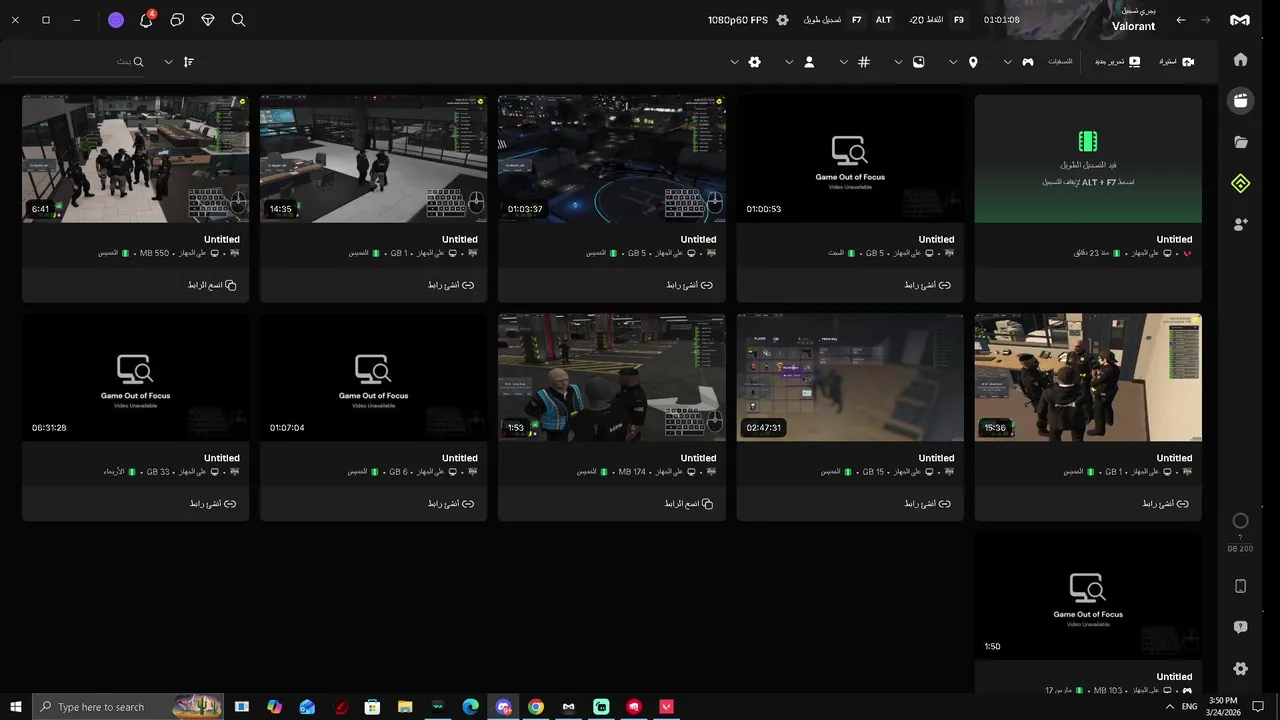Open Google Chrome from taskbar
1280x720 pixels.
536,707
